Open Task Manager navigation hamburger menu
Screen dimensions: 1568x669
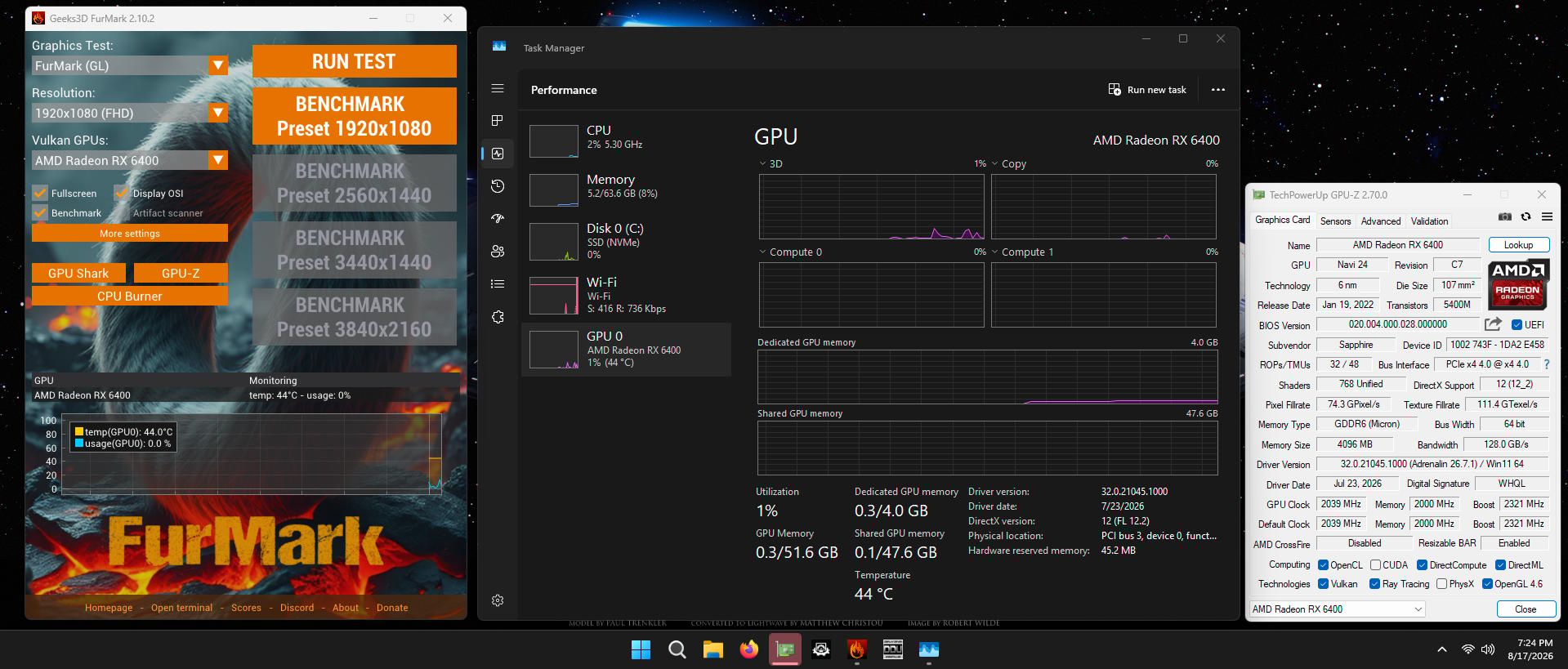(498, 88)
